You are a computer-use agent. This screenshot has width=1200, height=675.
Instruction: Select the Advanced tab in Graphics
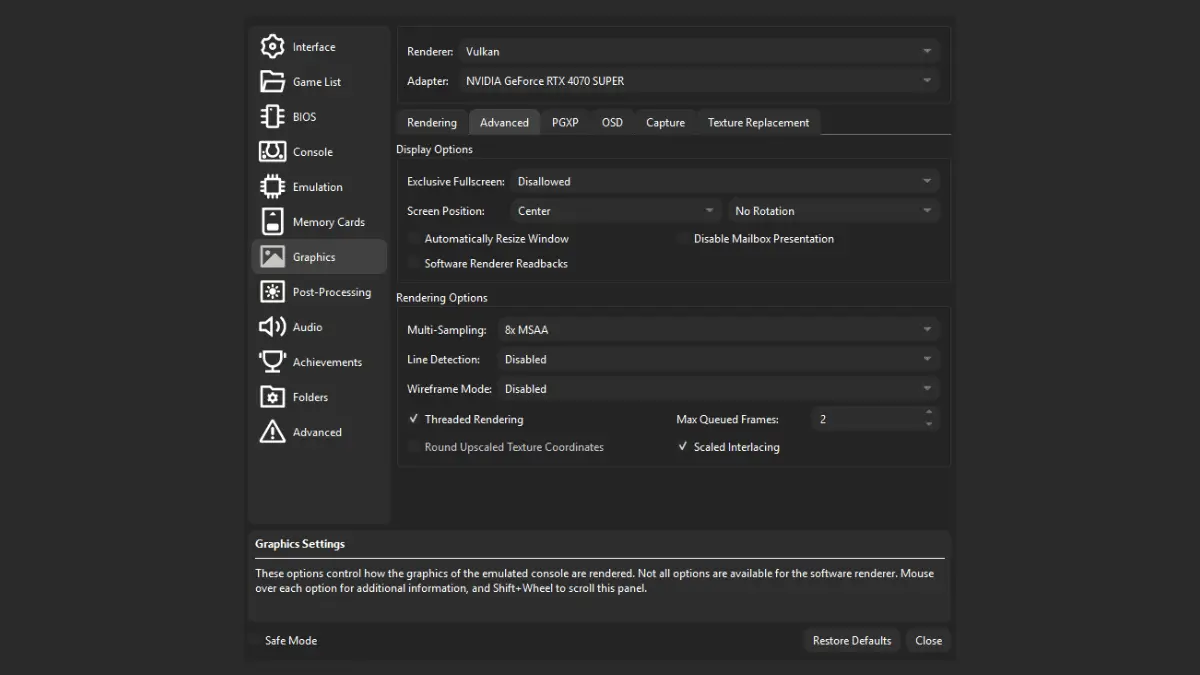[x=504, y=123]
